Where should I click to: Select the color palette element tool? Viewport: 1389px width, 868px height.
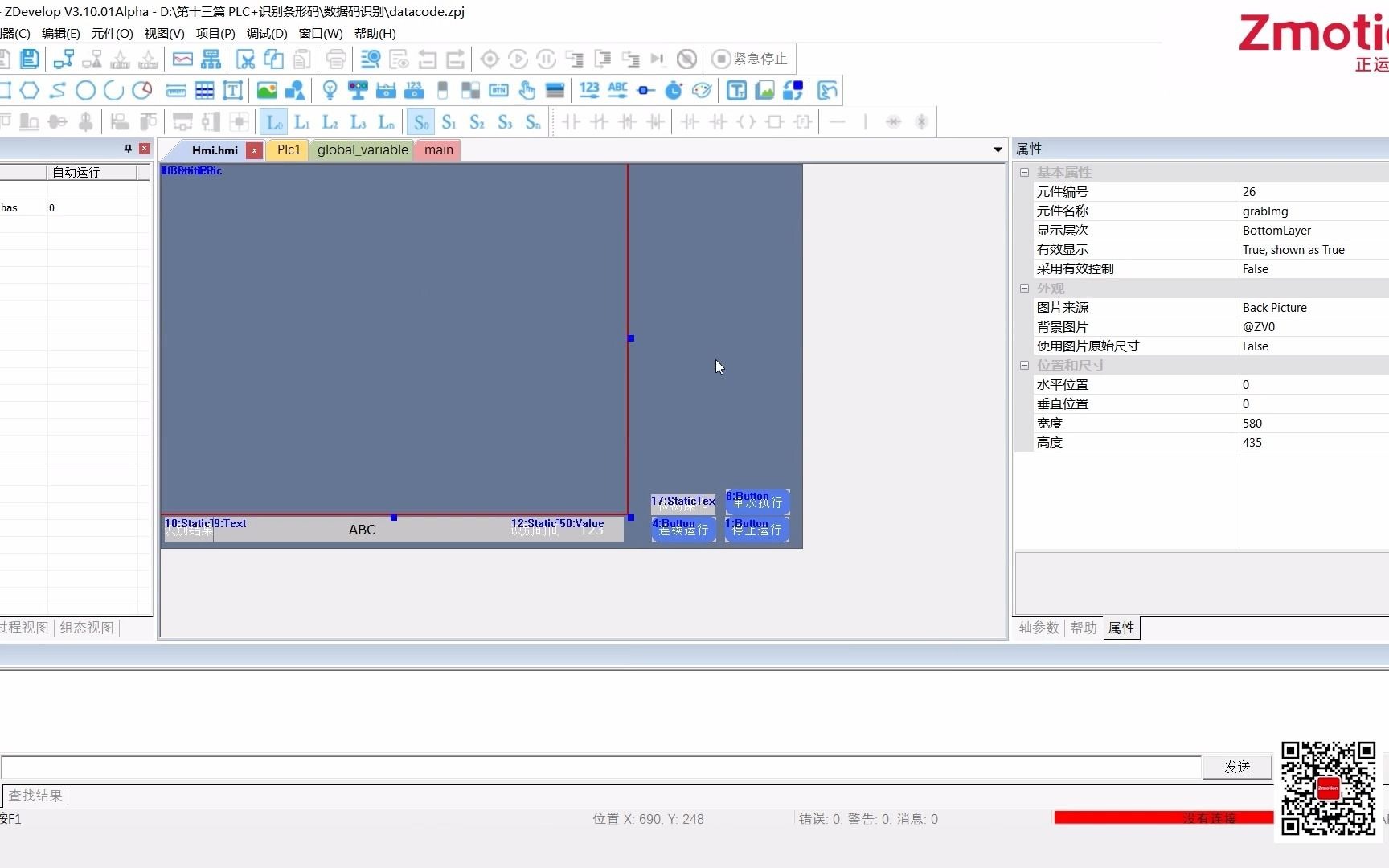tap(702, 90)
